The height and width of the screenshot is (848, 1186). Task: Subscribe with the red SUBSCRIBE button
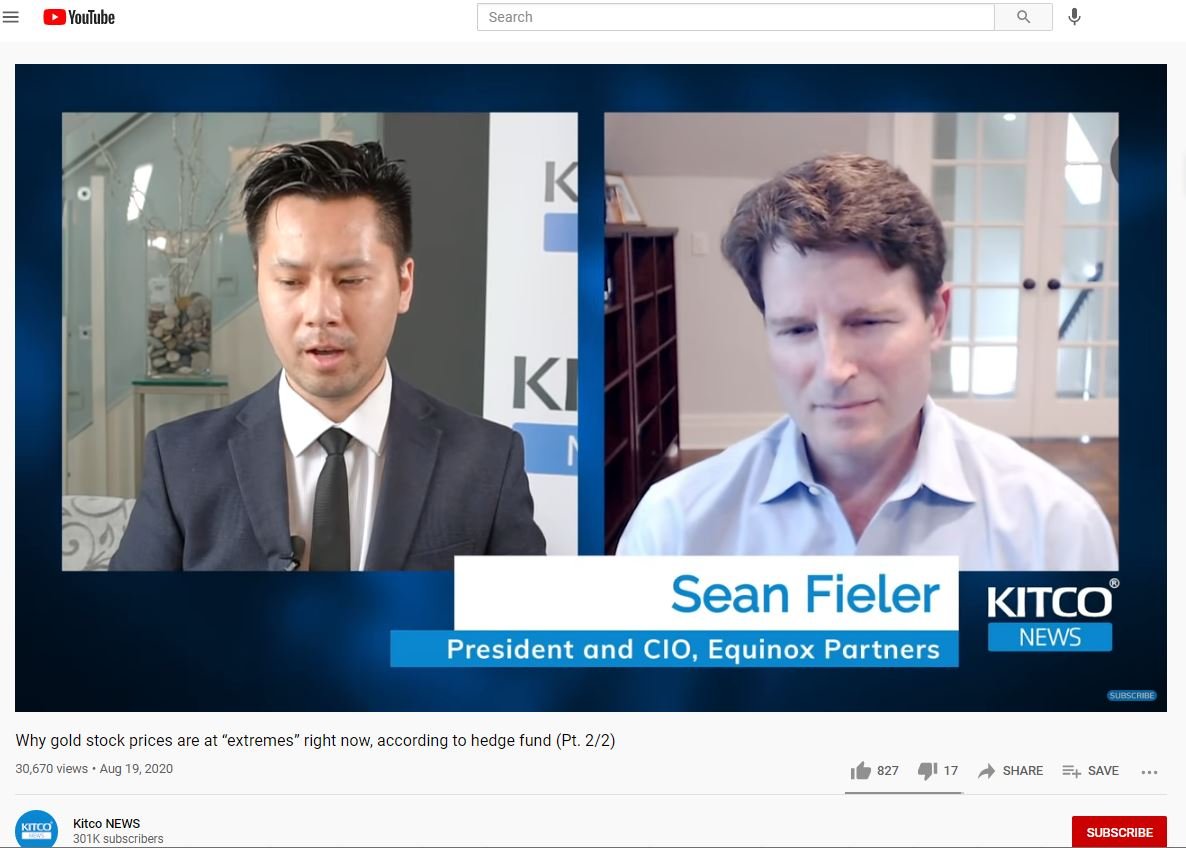pos(1119,832)
